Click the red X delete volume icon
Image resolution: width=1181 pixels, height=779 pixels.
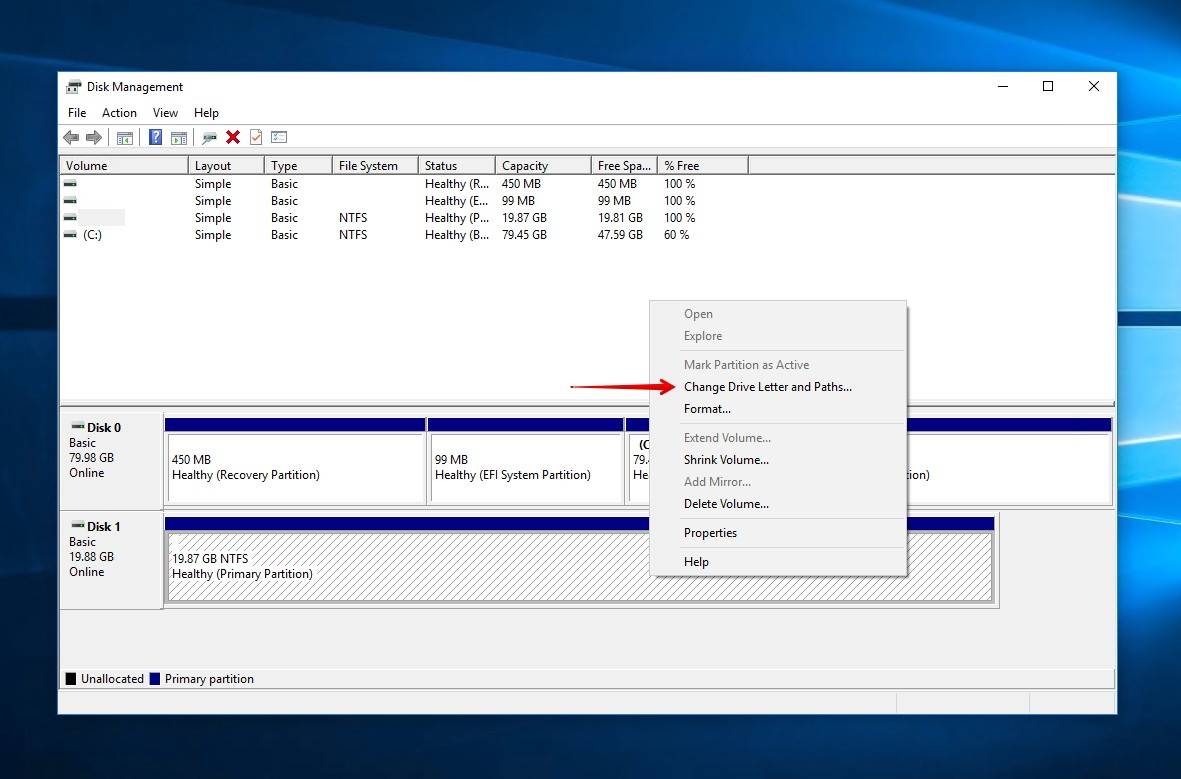click(x=233, y=137)
